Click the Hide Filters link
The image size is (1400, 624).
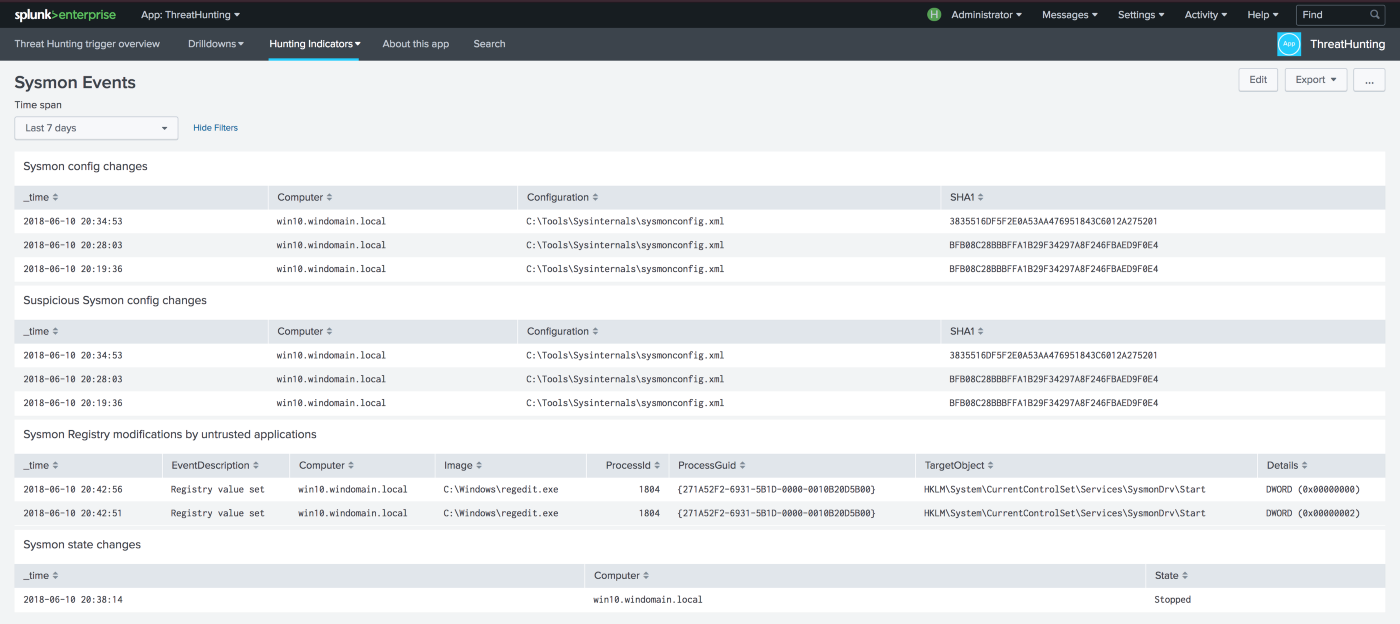(215, 128)
